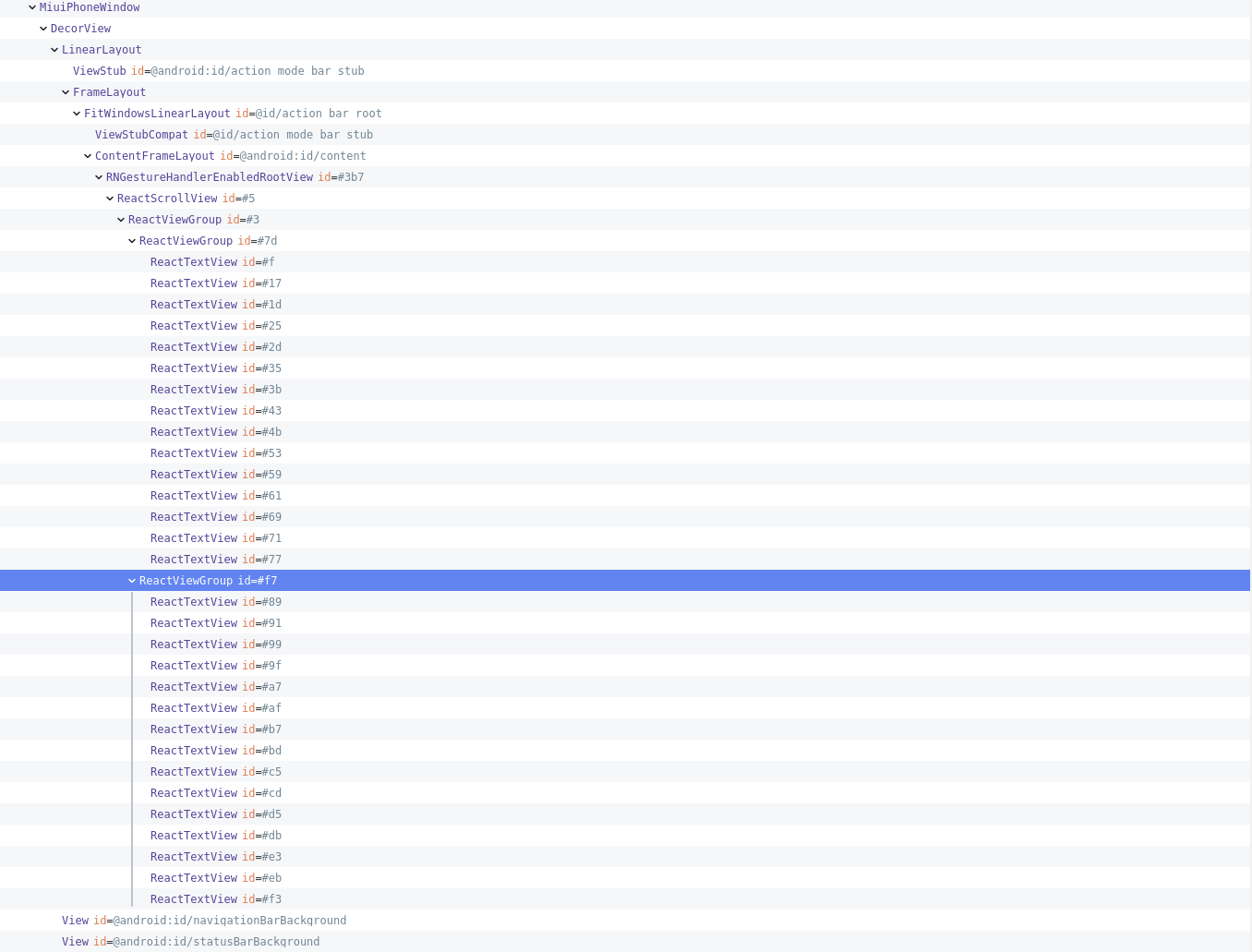Collapse the RNGestureHandlerEnabledRootView node
Screen dimensions: 1252x952
[x=99, y=177]
